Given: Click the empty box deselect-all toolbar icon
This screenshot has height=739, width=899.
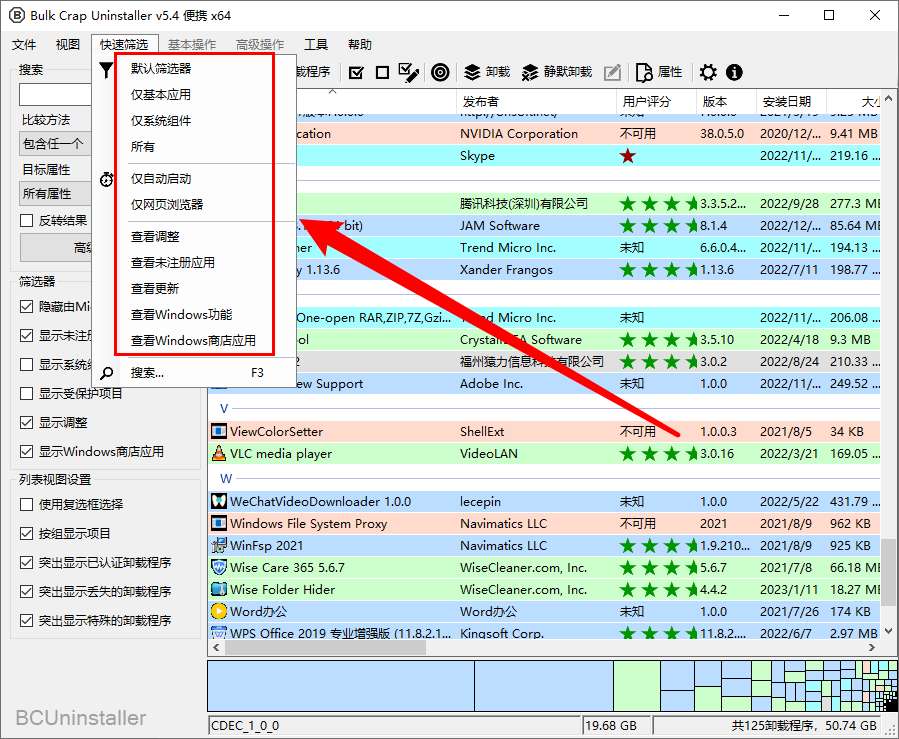Looking at the screenshot, I should tap(382, 72).
